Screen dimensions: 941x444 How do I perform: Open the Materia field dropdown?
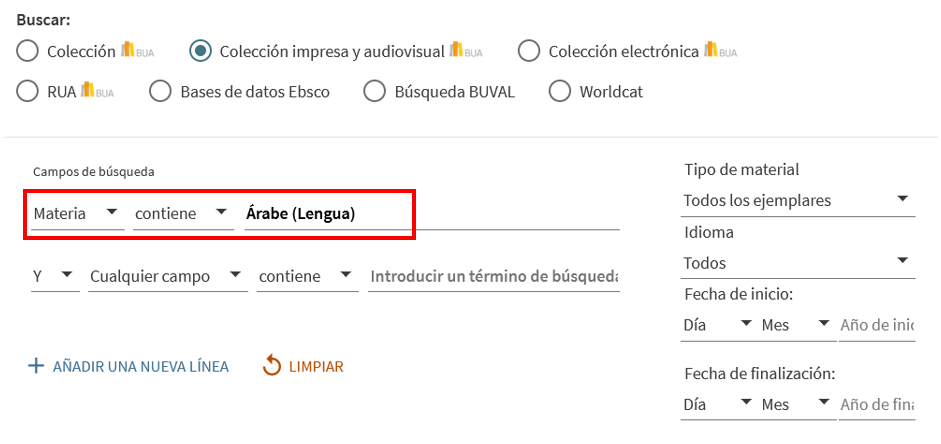click(x=76, y=213)
